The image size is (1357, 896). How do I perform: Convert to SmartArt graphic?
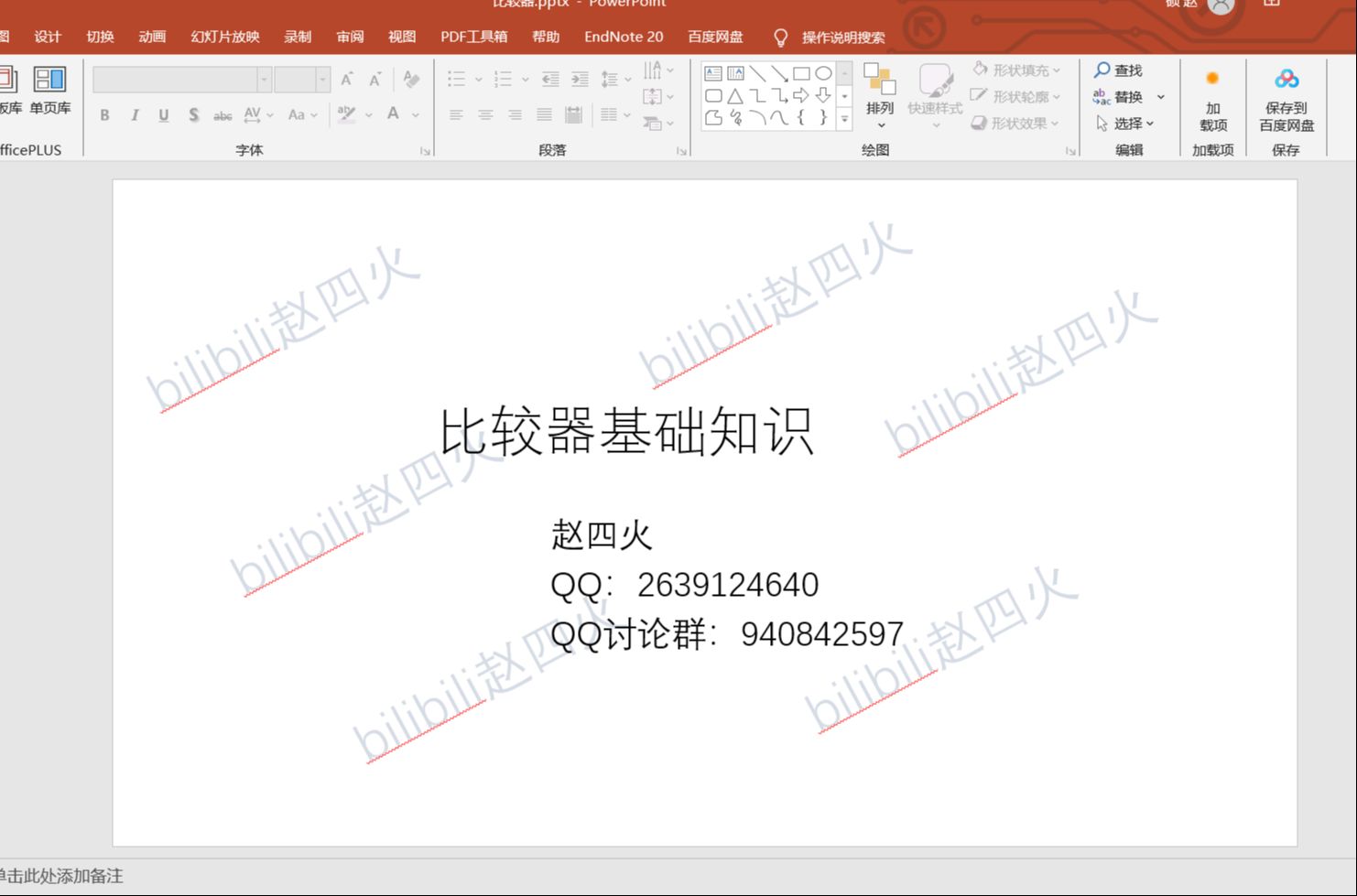[x=658, y=123]
